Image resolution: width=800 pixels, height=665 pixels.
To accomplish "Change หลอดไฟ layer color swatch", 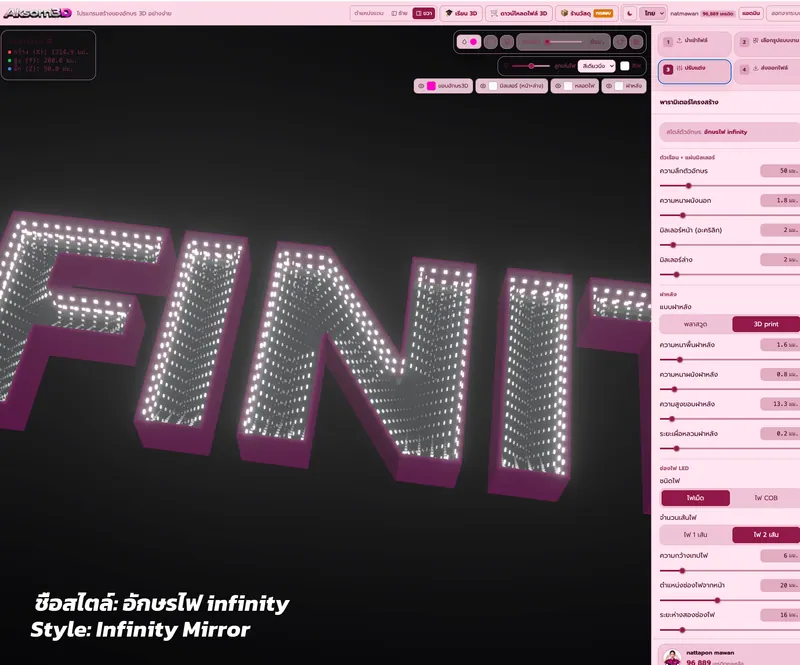I will pyautogui.click(x=568, y=86).
